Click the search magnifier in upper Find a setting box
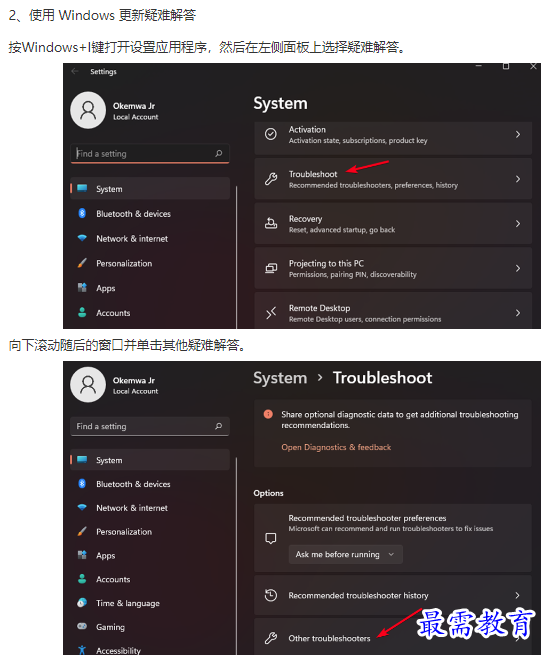This screenshot has width=541, height=655. (x=218, y=153)
